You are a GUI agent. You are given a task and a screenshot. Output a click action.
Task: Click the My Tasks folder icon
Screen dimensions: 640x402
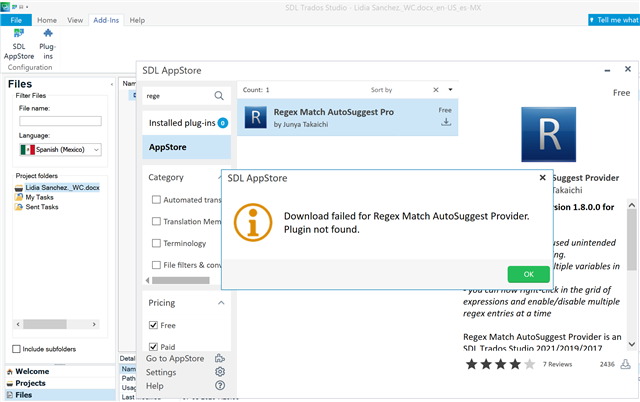pos(19,197)
